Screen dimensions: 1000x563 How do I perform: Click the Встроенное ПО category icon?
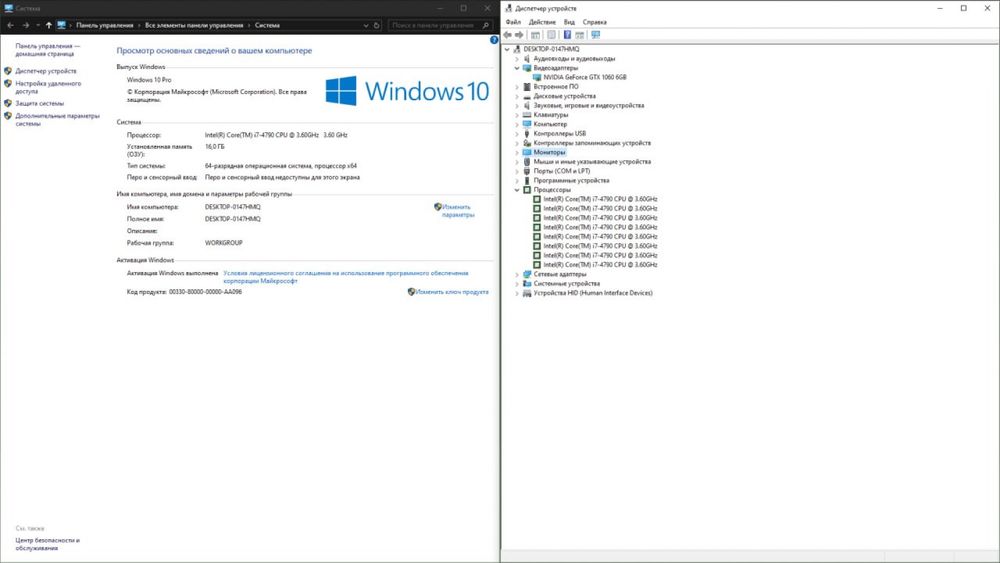point(527,87)
